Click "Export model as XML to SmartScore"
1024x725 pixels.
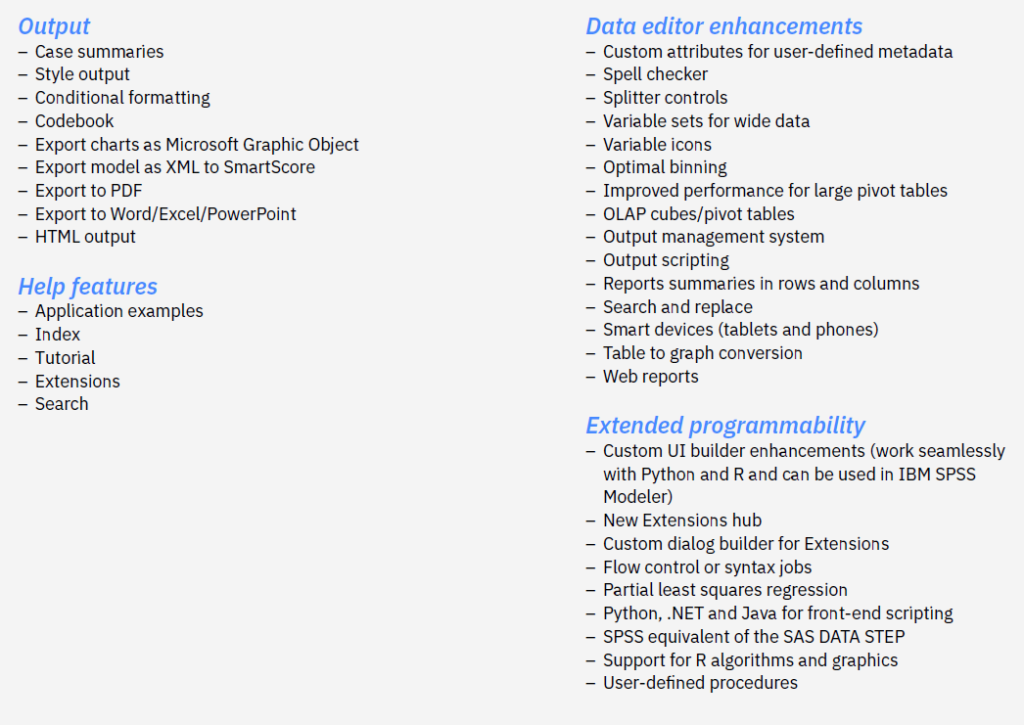click(175, 168)
